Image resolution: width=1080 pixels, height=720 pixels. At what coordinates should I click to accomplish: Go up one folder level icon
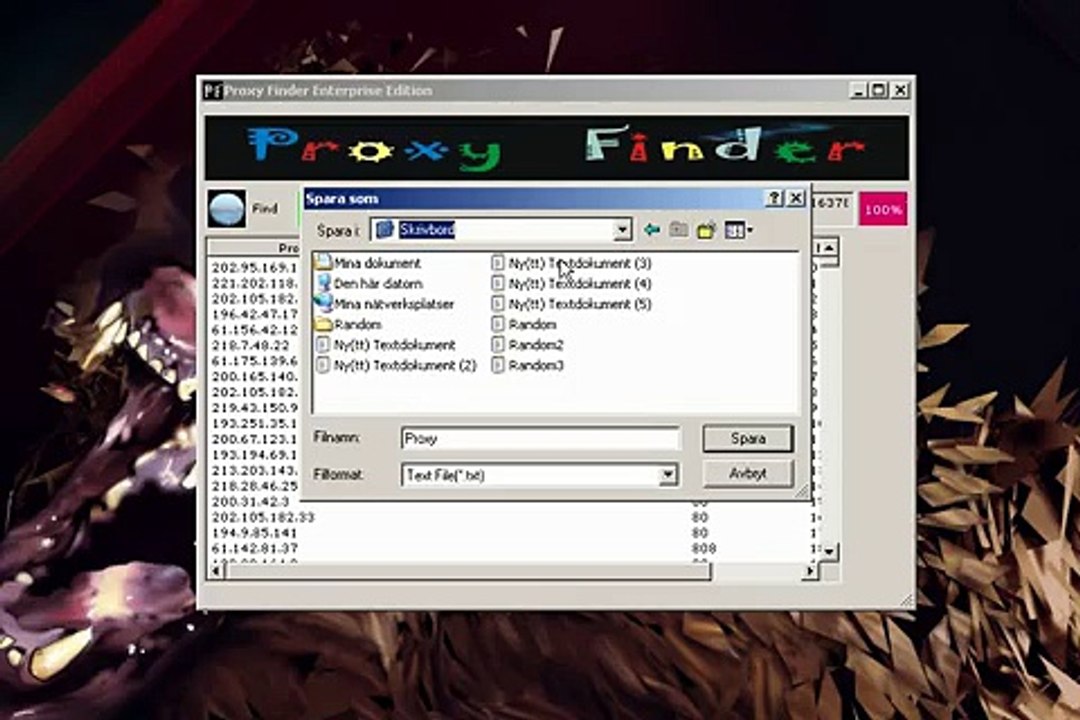[678, 229]
